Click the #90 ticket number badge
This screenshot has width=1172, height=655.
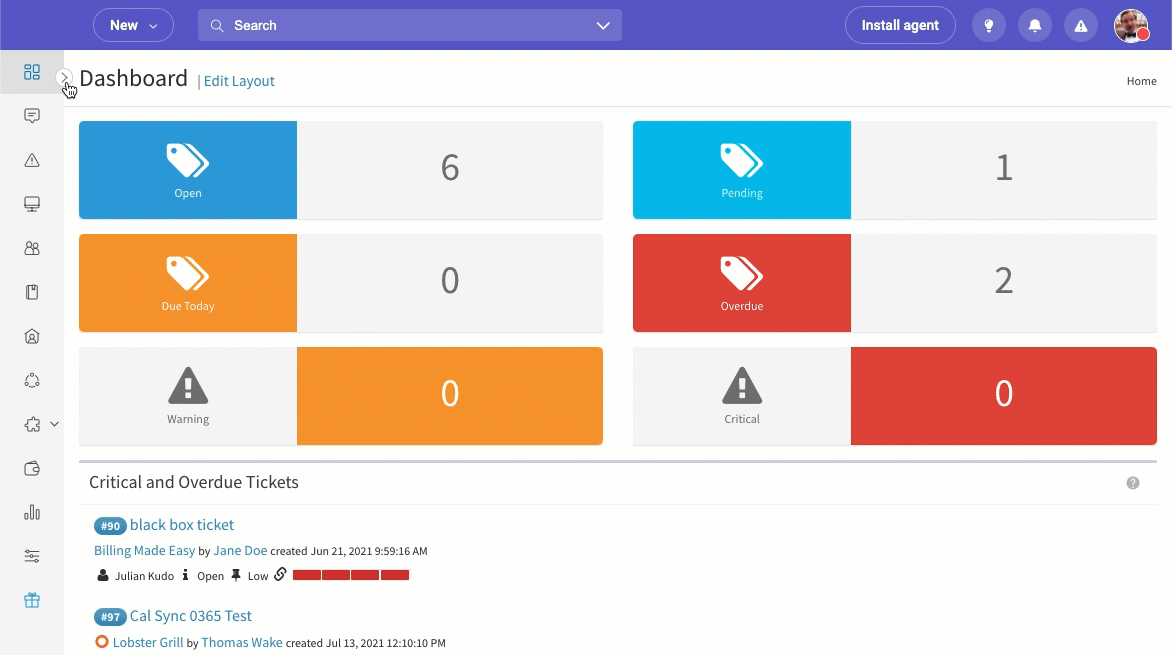click(111, 526)
